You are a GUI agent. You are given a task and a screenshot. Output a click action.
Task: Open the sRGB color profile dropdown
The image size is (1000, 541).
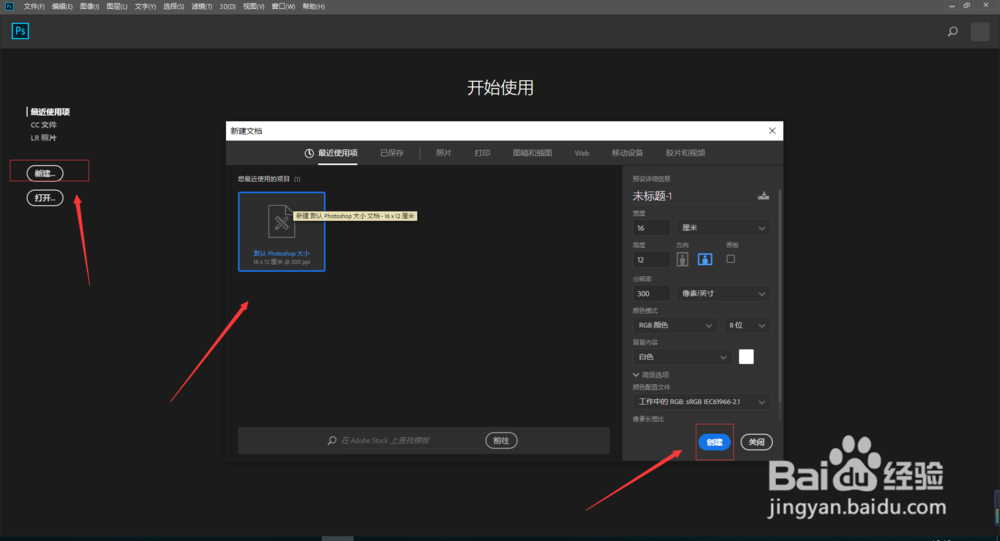tap(701, 402)
